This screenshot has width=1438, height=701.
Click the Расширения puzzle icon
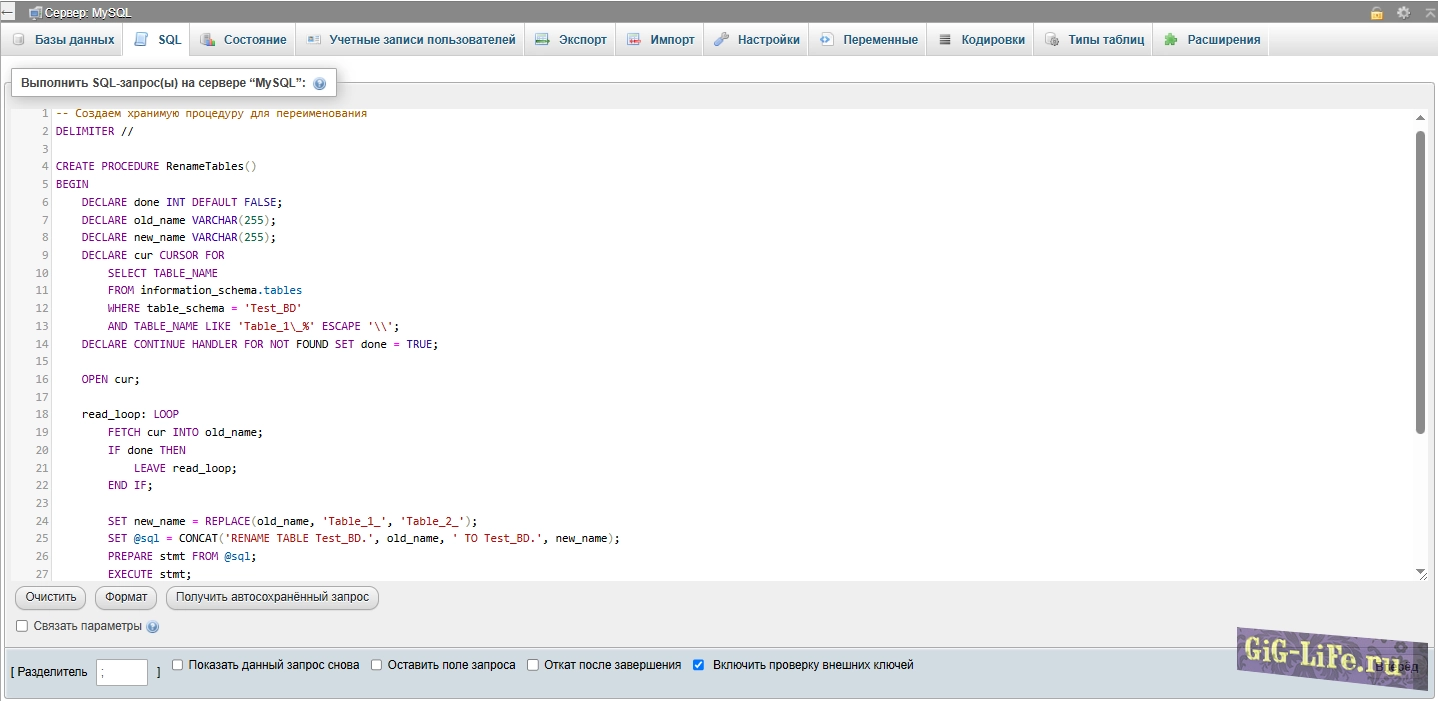[1170, 40]
